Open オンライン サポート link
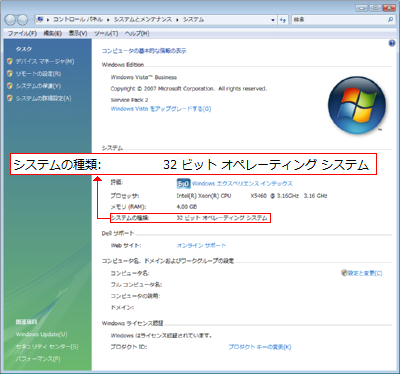The image size is (400, 374). pyautogui.click(x=201, y=246)
